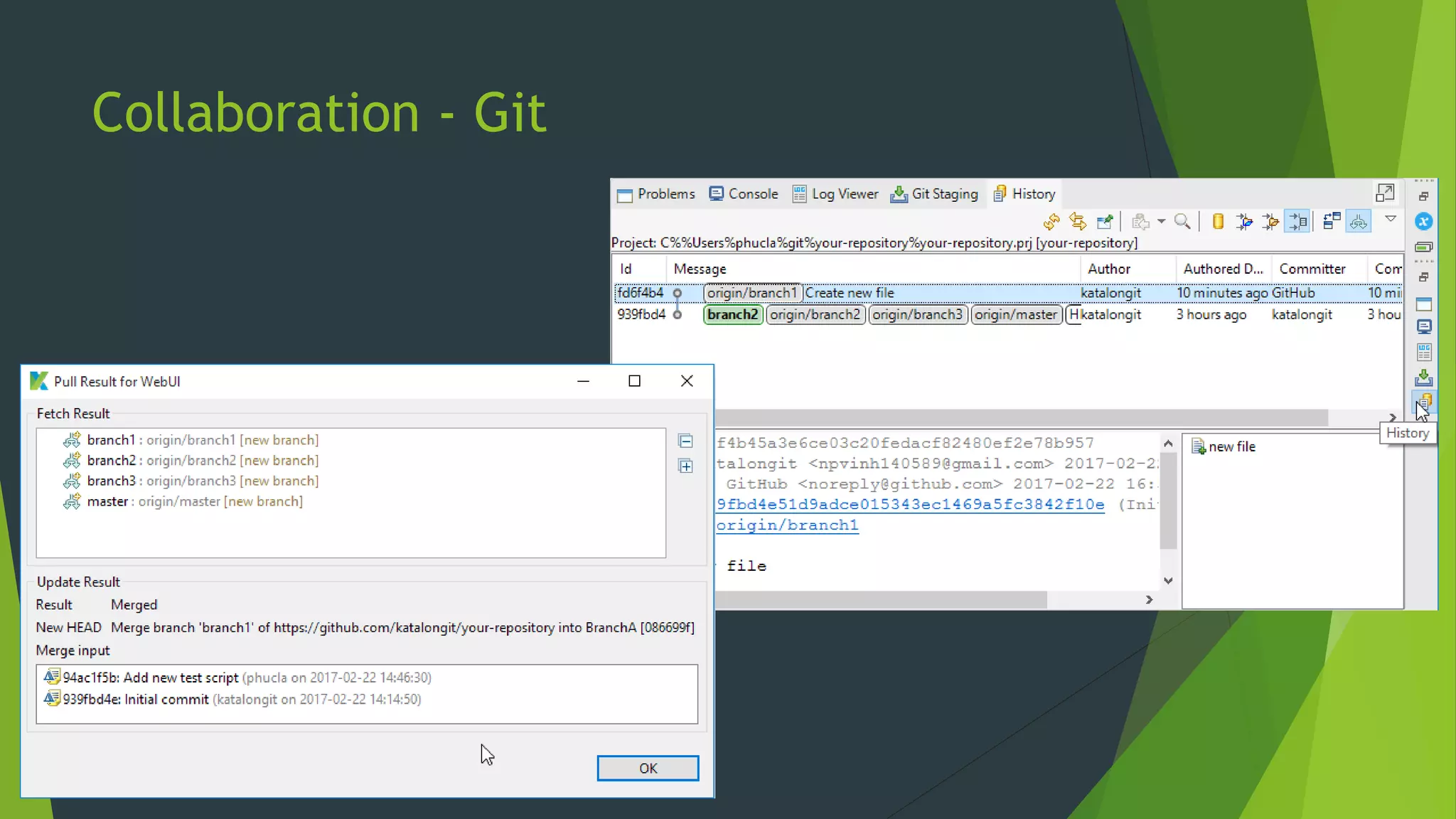Click the green battery icon in right sidebar

tap(1423, 247)
